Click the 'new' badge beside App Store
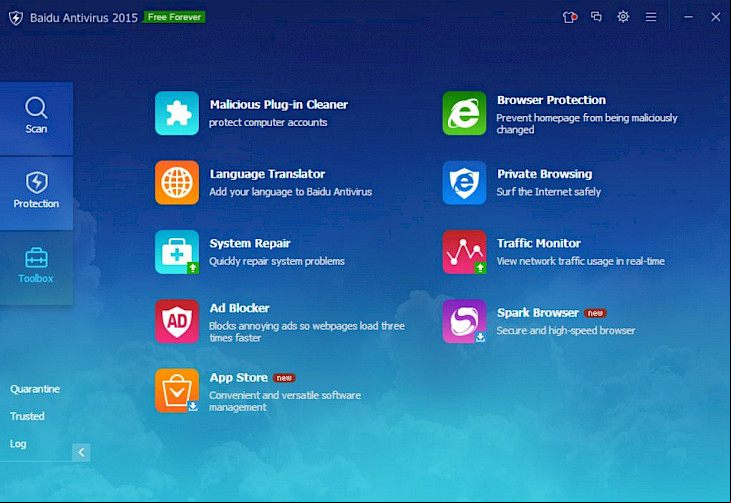731x503 pixels. (284, 378)
